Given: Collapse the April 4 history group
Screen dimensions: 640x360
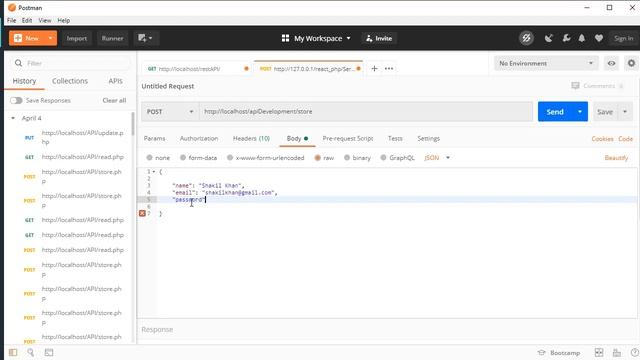Looking at the screenshot, I should pyautogui.click(x=13, y=118).
